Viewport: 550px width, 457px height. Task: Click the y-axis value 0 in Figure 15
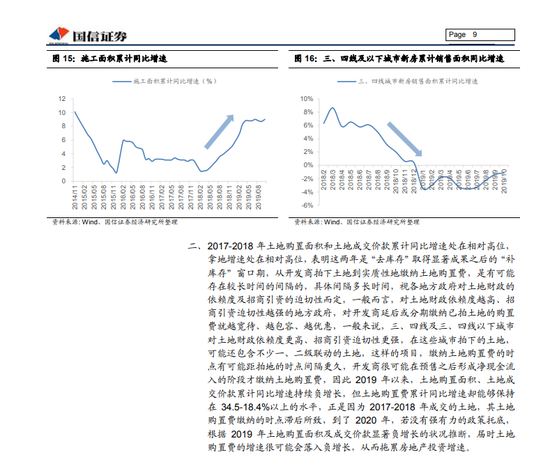(x=64, y=181)
